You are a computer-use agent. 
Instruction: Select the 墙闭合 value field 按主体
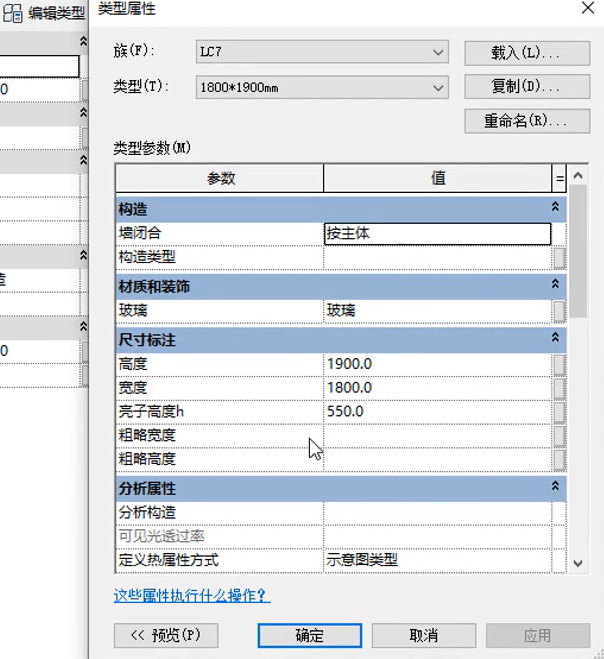point(437,234)
